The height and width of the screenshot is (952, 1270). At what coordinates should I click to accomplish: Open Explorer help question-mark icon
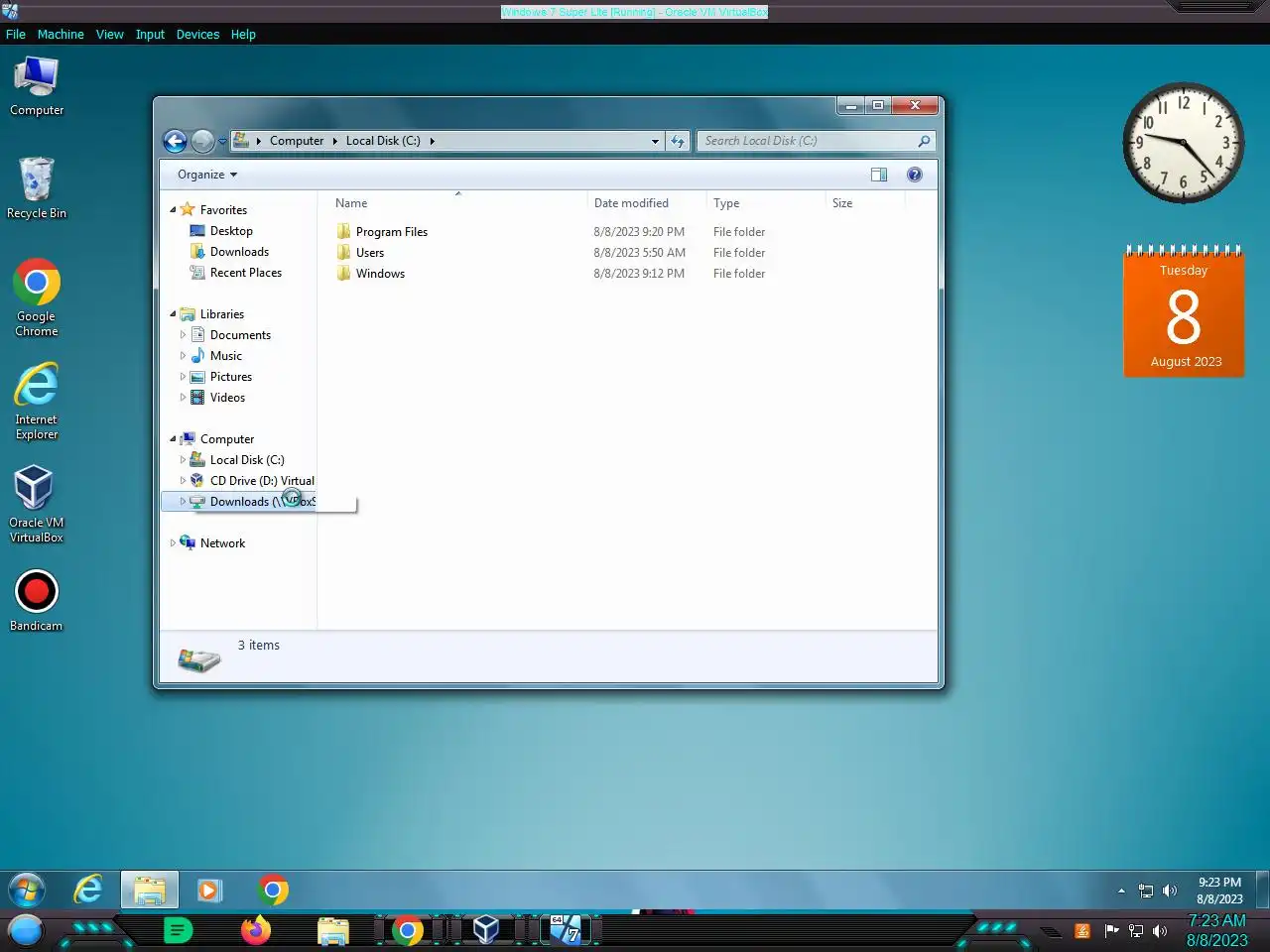point(915,175)
